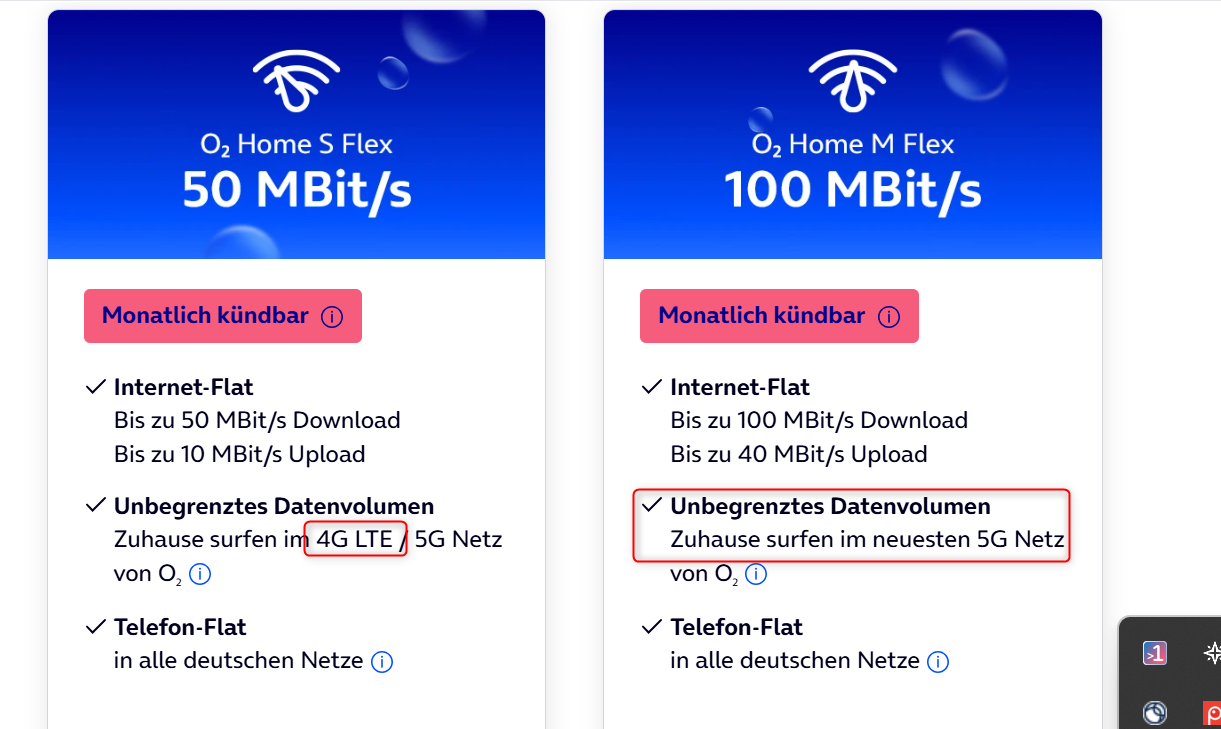
Task: Click 'Internet-Flat' heading in S Flex card
Action: (x=183, y=387)
